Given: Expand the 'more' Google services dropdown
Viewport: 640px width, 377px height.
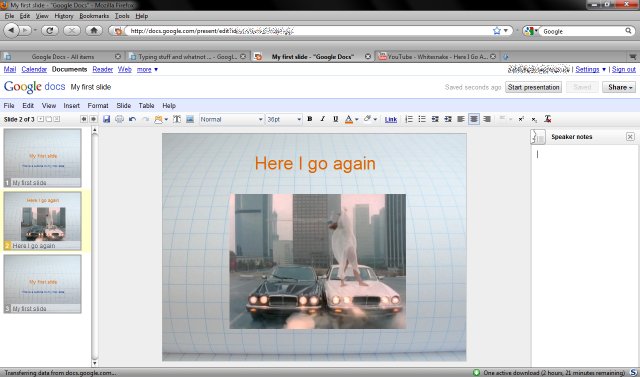Looking at the screenshot, I should [x=147, y=70].
